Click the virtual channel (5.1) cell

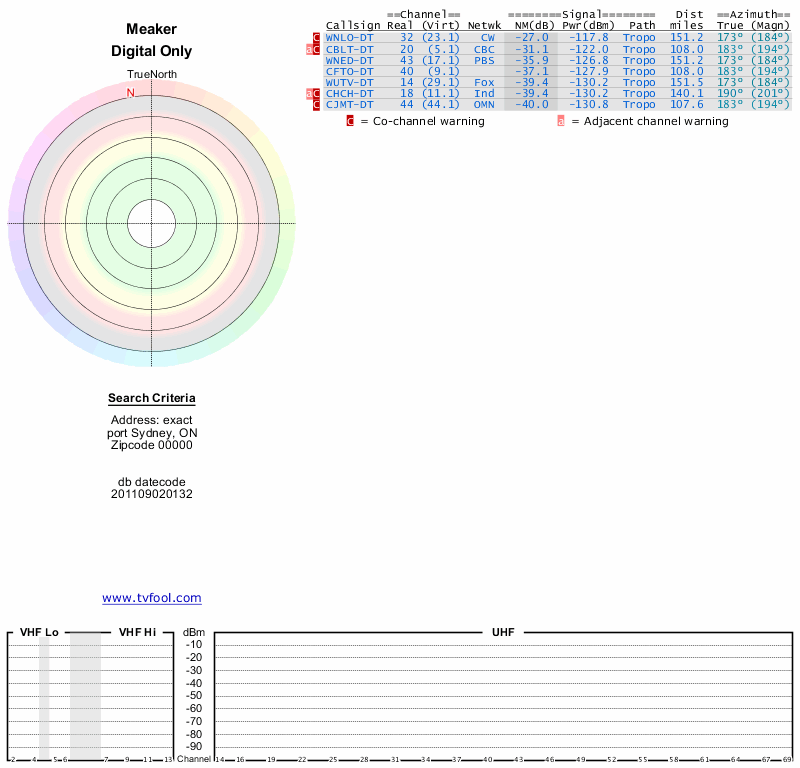coord(444,49)
